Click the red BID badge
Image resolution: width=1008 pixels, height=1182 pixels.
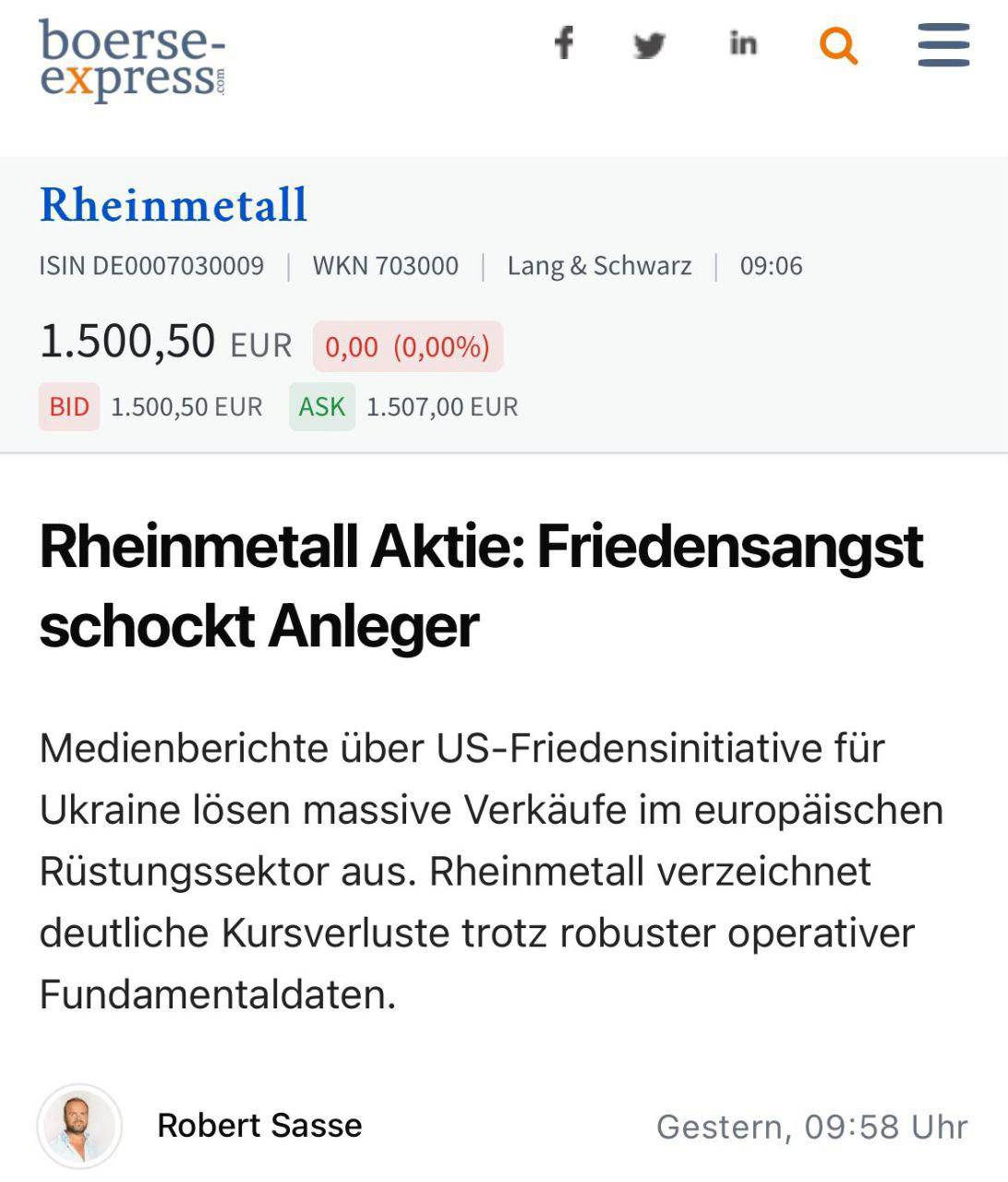click(x=69, y=406)
